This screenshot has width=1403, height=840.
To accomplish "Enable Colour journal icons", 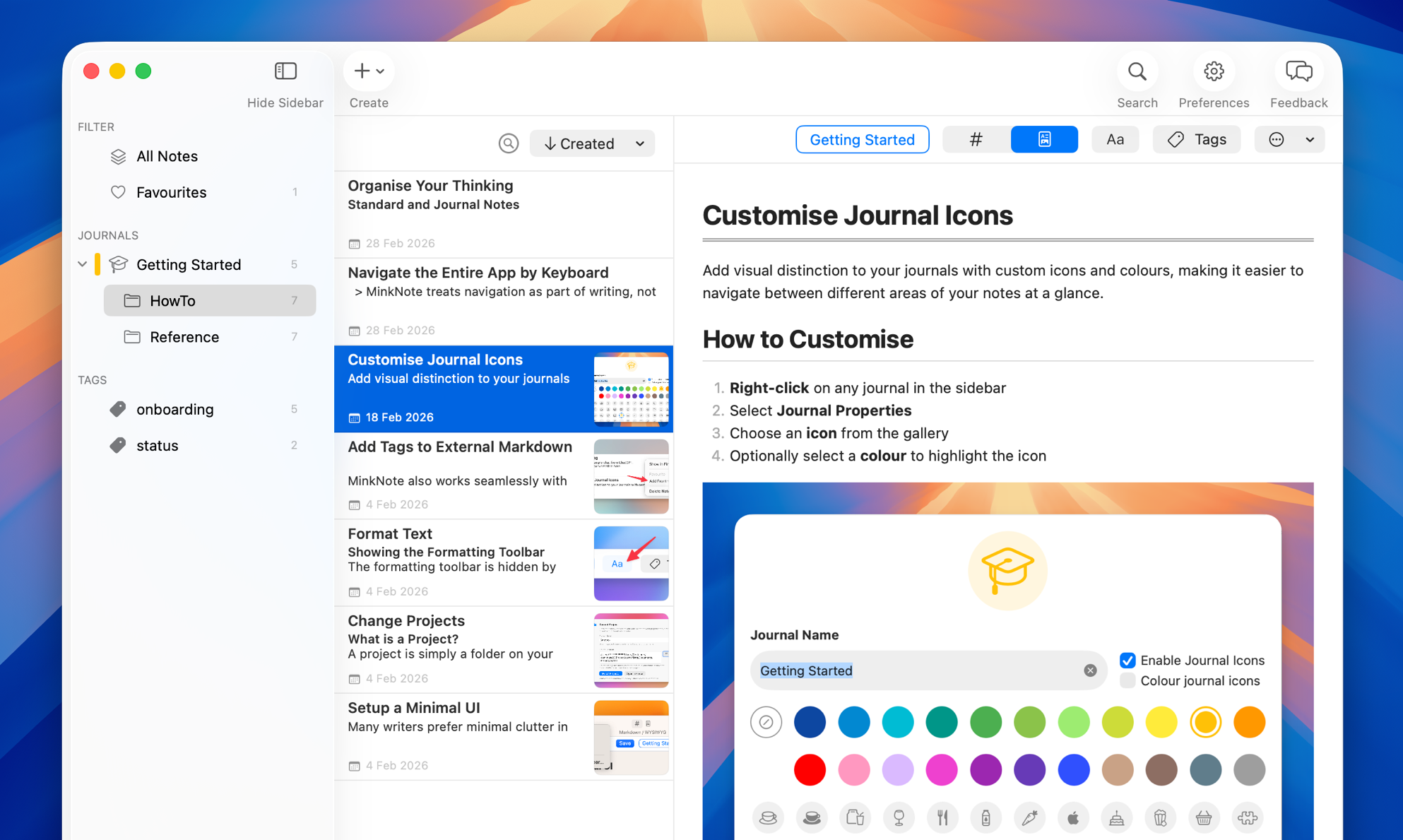I will coord(1127,680).
